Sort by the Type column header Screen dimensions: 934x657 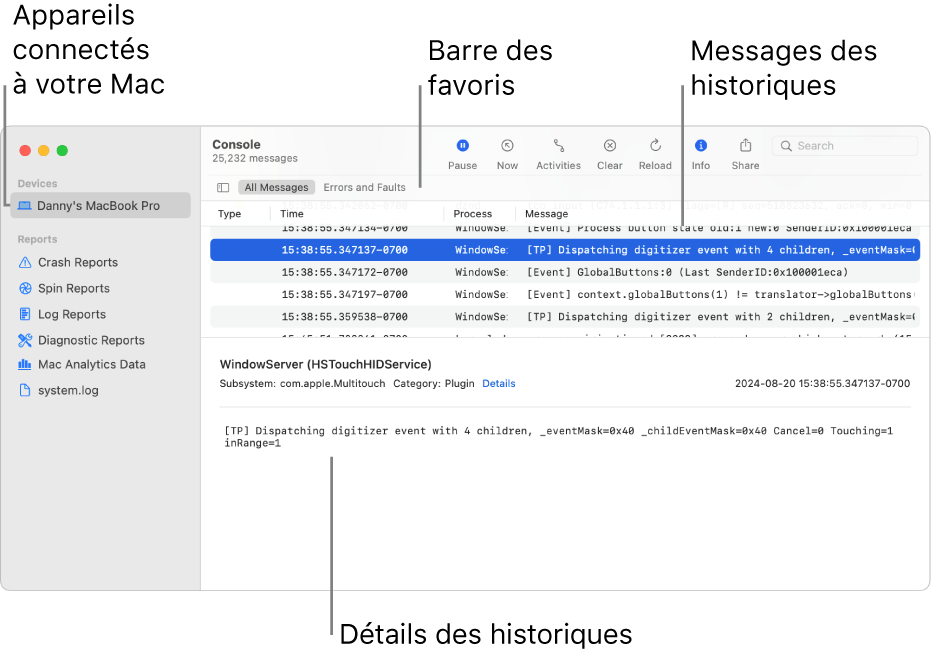click(229, 214)
